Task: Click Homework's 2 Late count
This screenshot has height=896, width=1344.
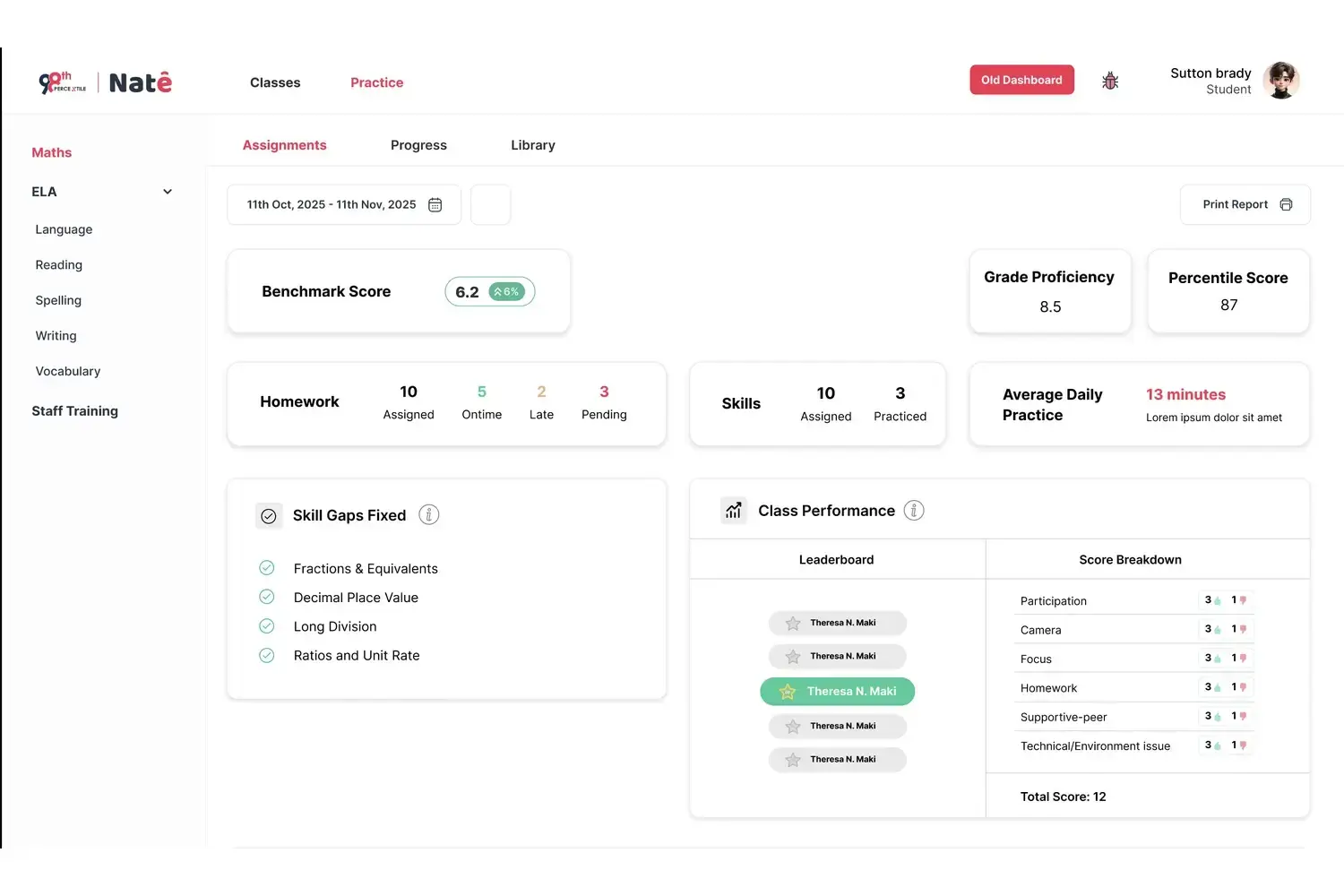Action: pos(541,392)
